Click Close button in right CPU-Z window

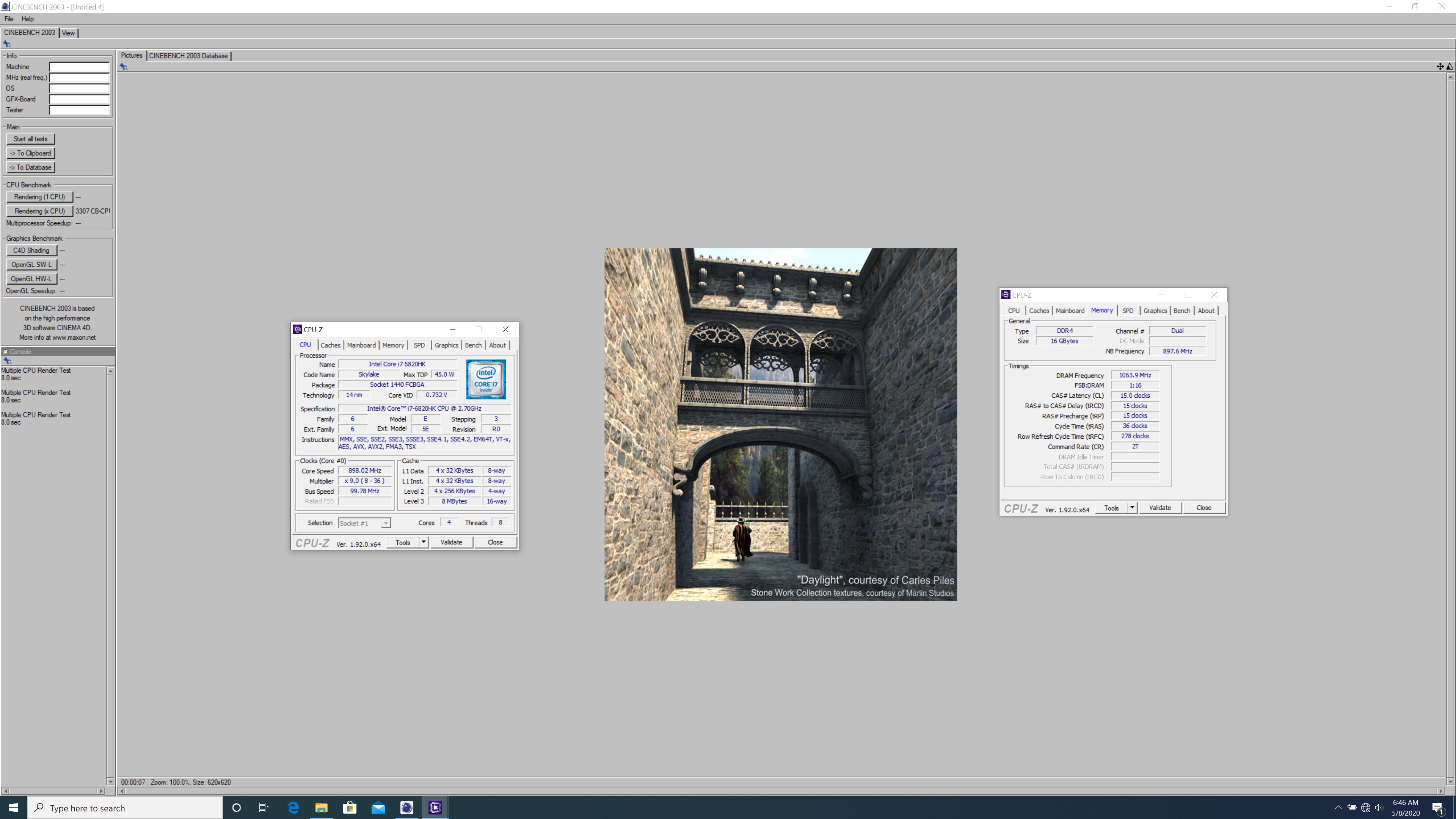[x=1204, y=508]
